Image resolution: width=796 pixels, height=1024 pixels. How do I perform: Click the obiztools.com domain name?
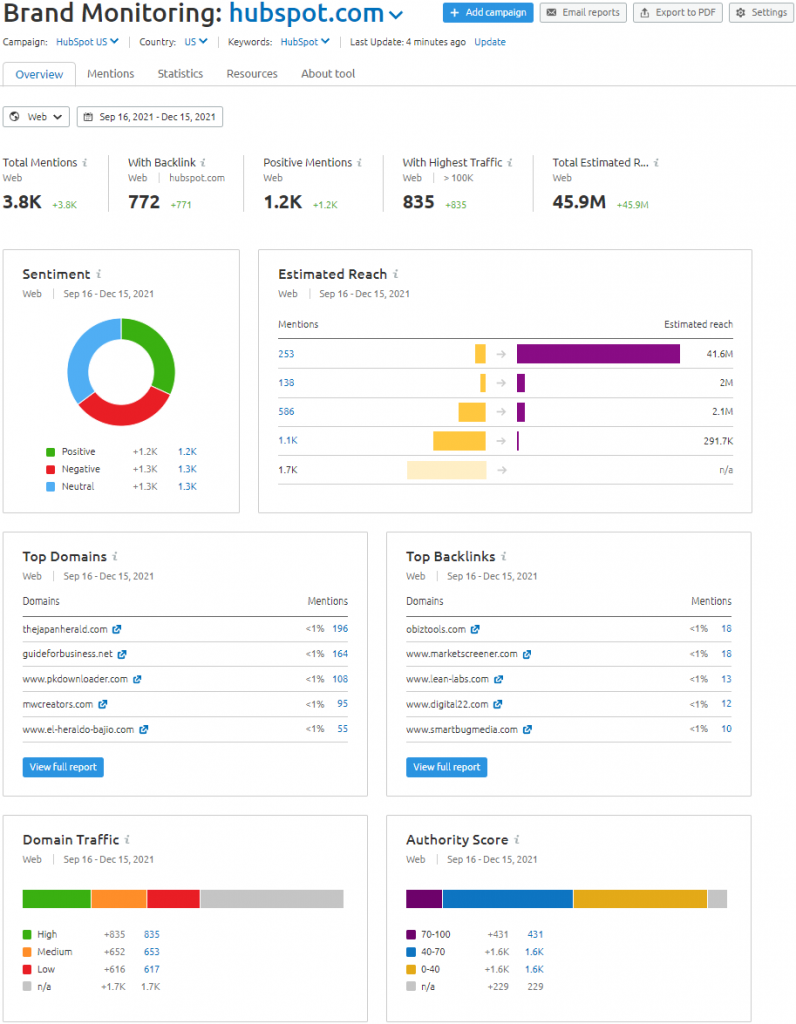pos(436,630)
